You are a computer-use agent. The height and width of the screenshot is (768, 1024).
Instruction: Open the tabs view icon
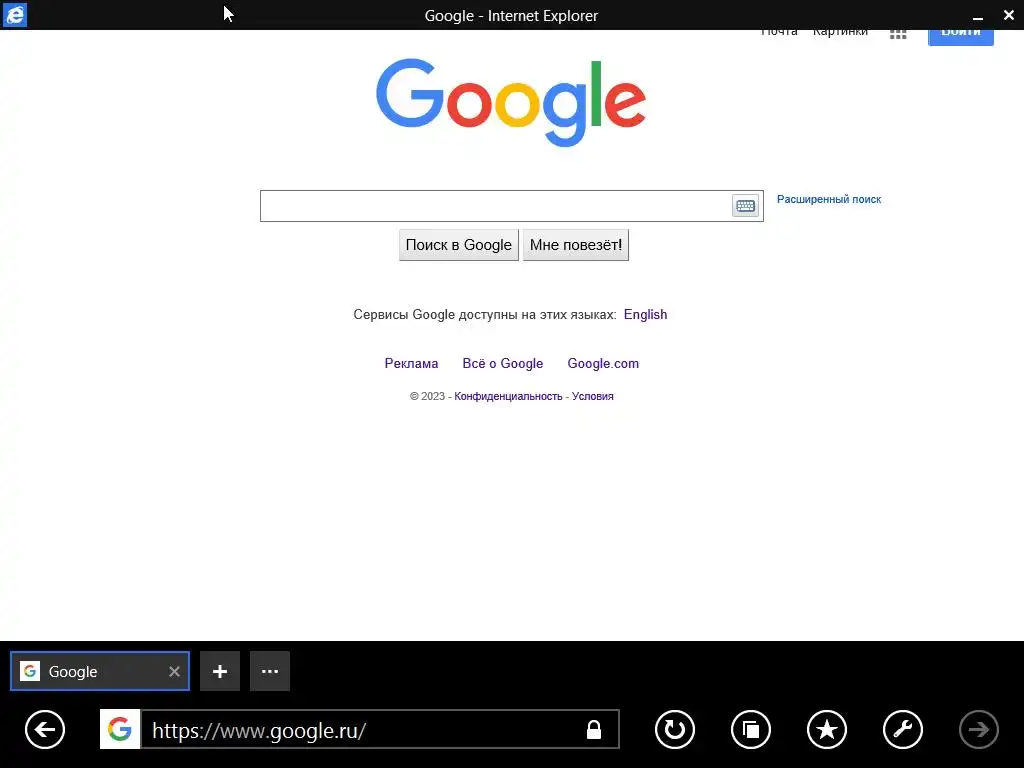(x=751, y=729)
